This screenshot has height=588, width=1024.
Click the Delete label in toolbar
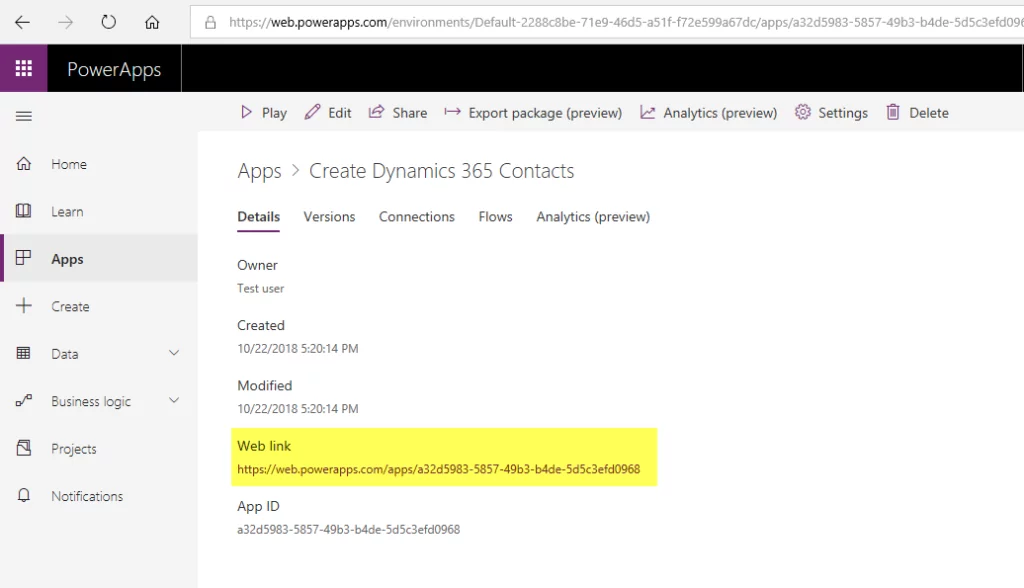(x=929, y=113)
